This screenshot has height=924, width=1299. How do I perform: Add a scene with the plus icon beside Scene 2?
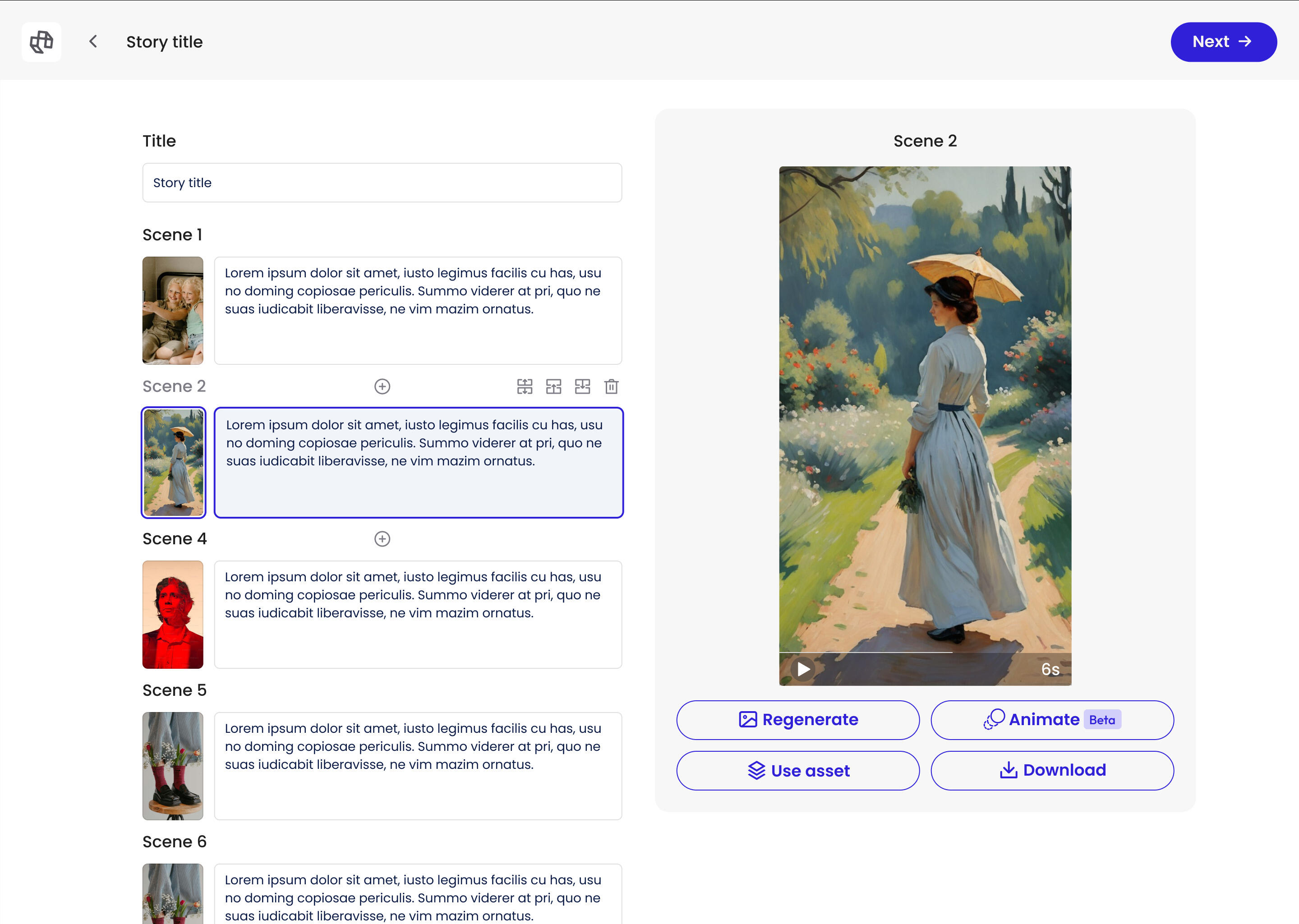click(382, 386)
